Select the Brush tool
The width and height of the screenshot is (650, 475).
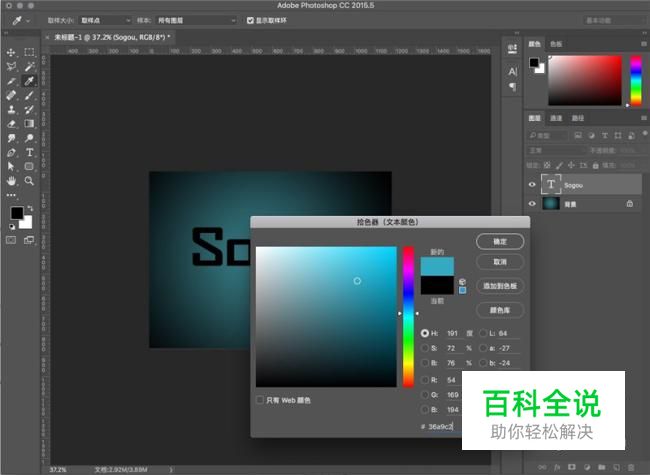tap(29, 95)
